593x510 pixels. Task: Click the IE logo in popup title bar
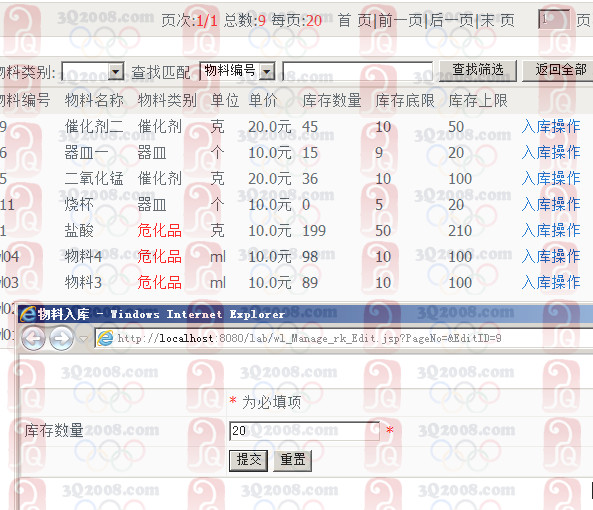[28, 314]
